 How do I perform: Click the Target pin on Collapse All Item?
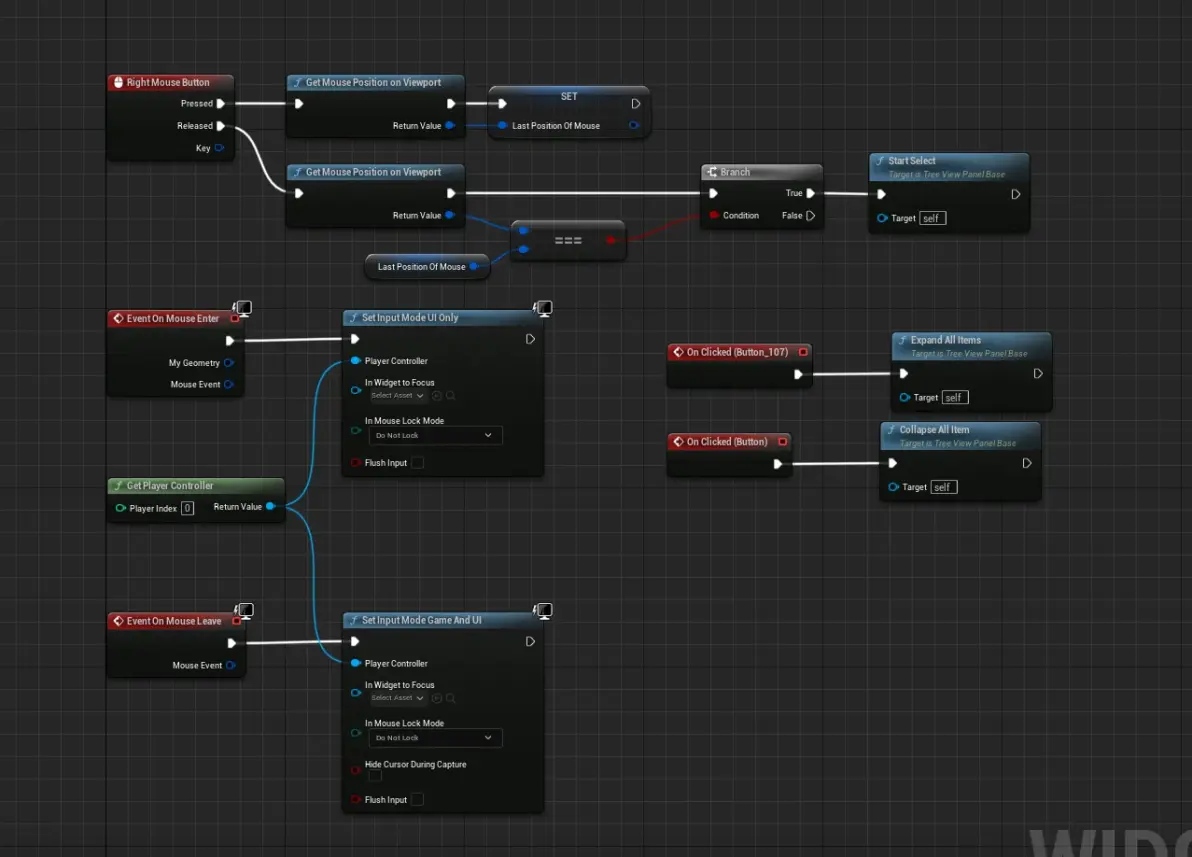tap(893, 487)
